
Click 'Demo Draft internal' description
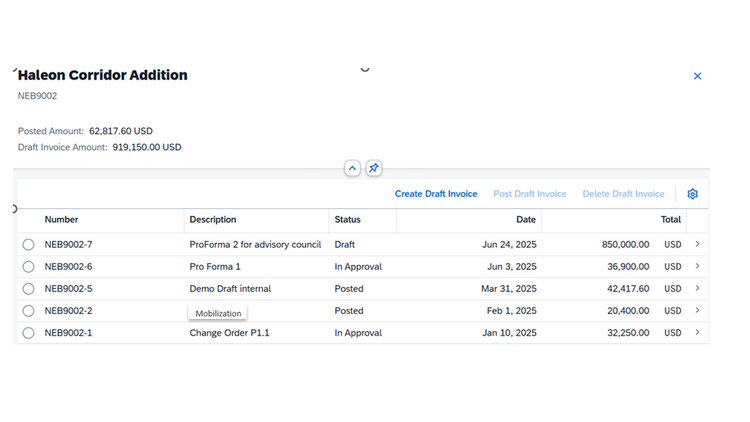[x=230, y=289]
